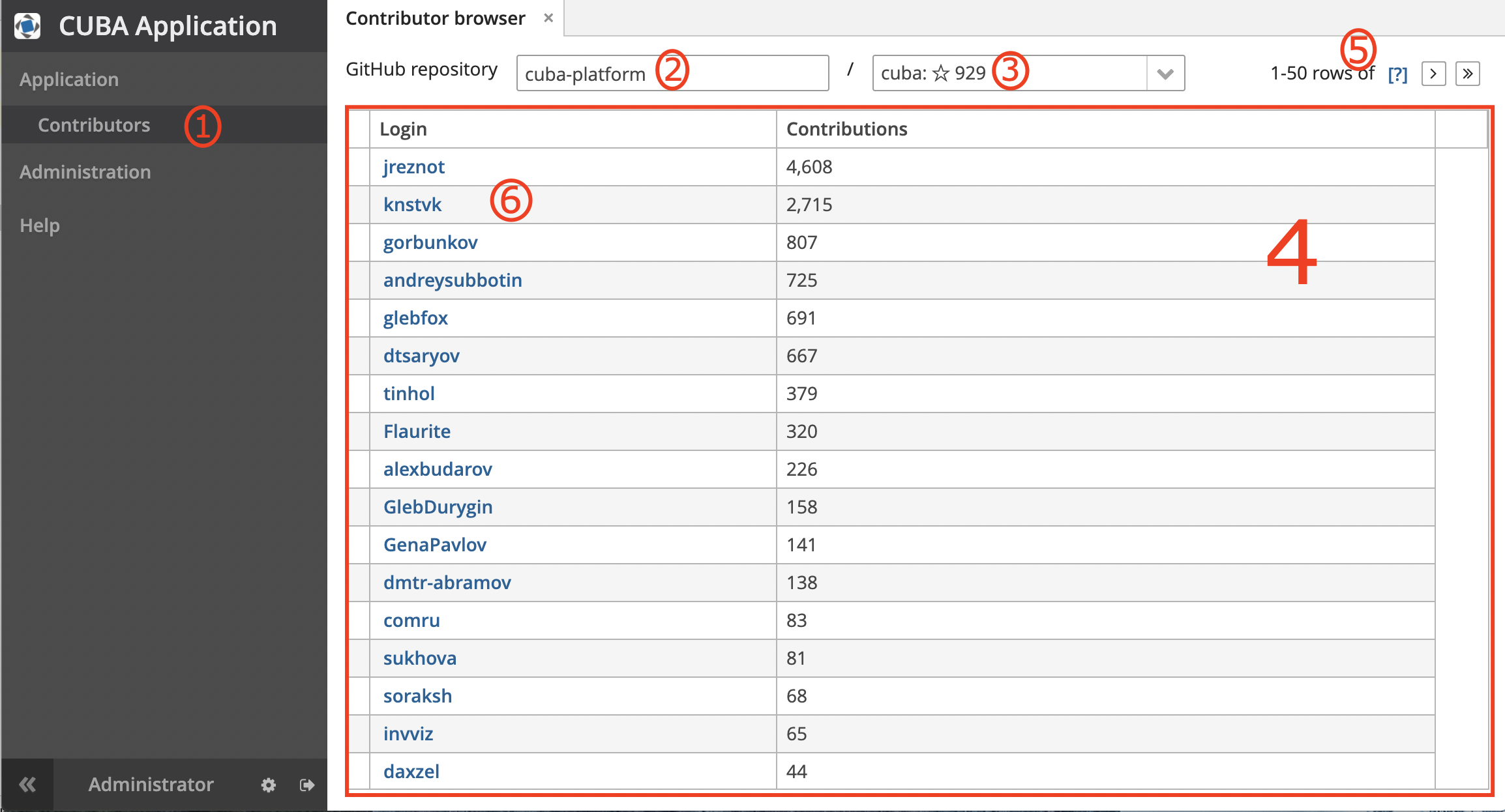Image resolution: width=1505 pixels, height=812 pixels.
Task: Open the andreysubbotin contributor link
Action: (x=453, y=280)
